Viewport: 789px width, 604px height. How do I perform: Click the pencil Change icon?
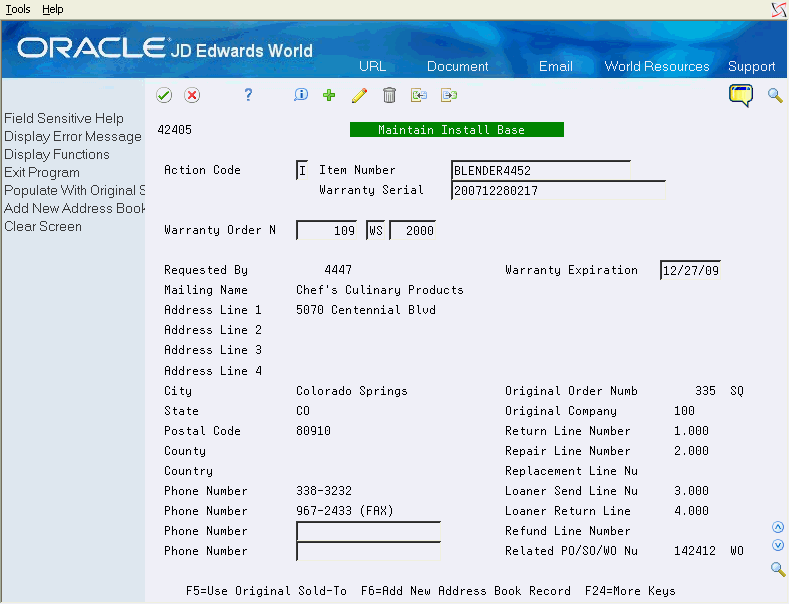tap(359, 95)
